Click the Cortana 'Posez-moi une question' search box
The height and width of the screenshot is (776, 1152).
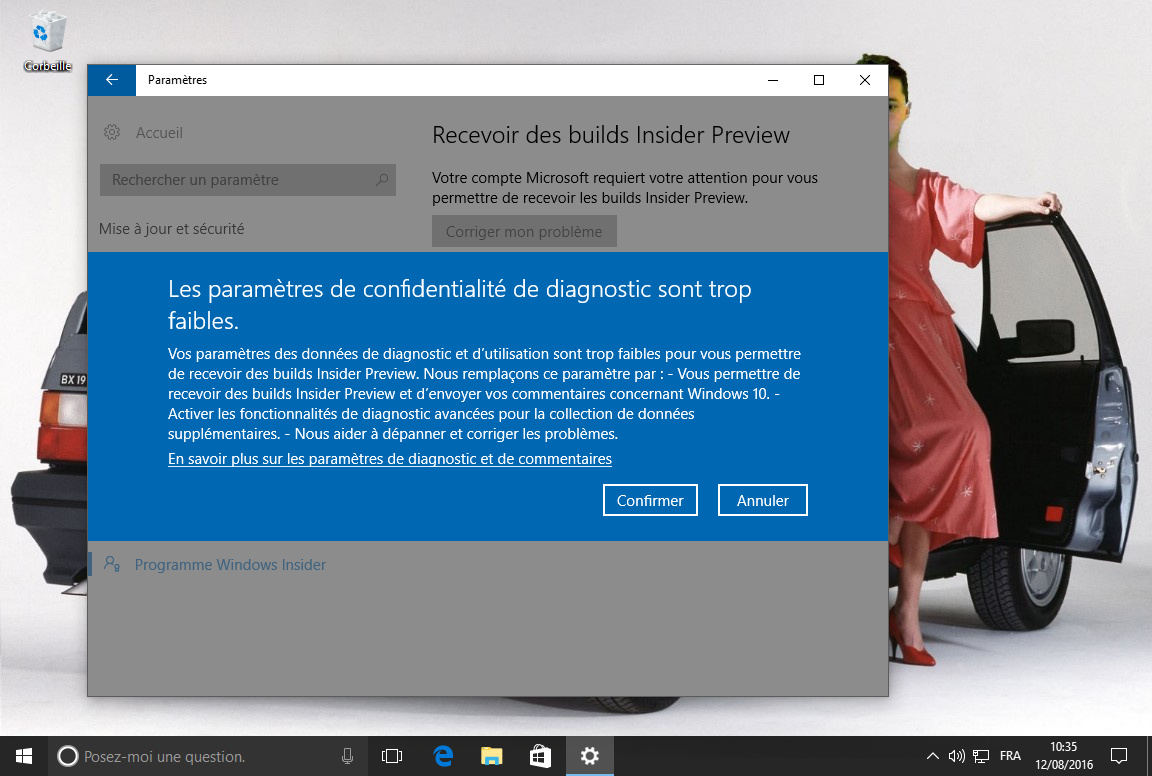[x=200, y=756]
